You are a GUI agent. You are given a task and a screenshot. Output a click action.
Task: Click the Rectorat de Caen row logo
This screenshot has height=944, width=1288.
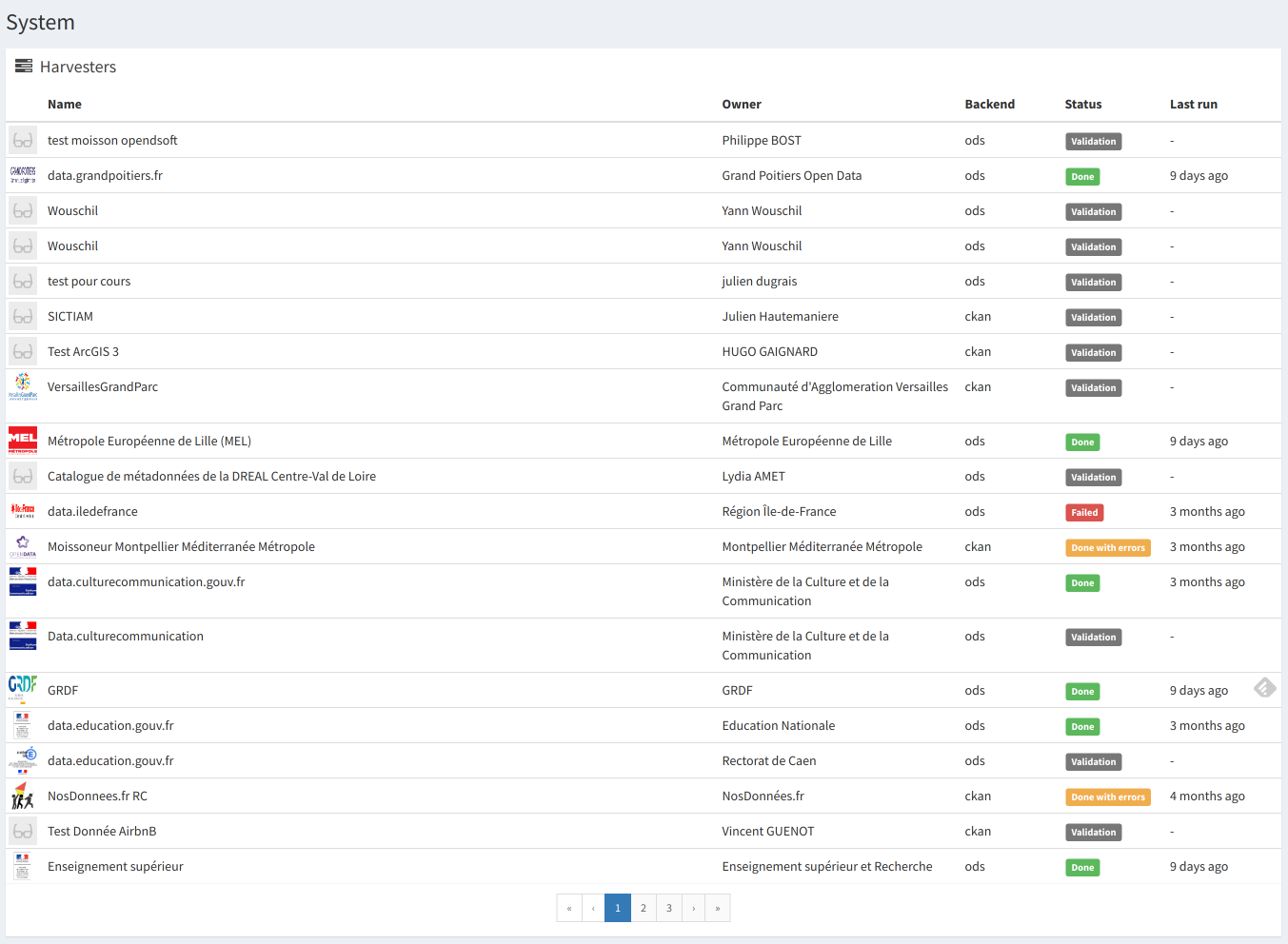23,760
